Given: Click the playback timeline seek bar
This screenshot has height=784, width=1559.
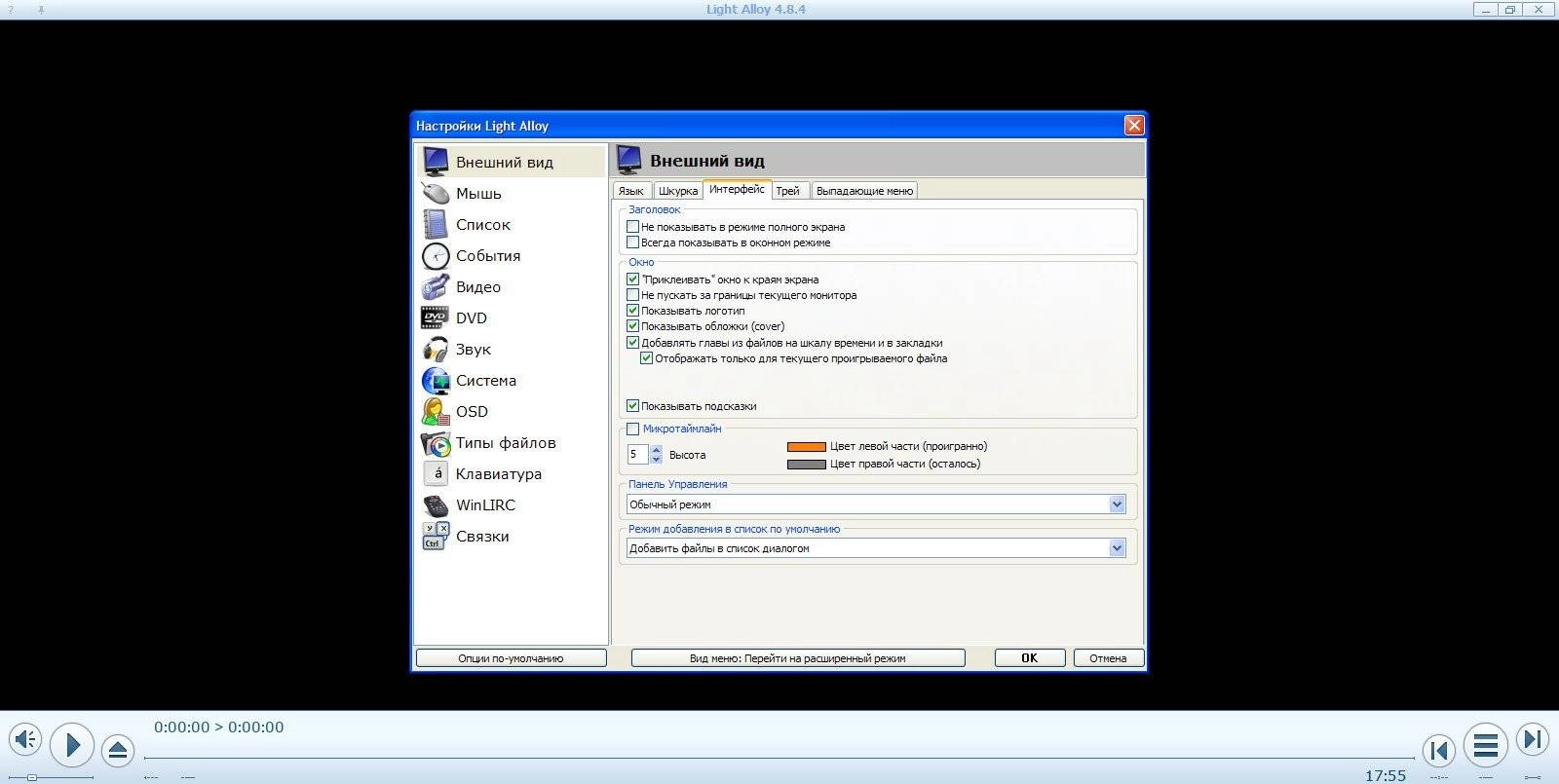Looking at the screenshot, I should tap(779, 758).
